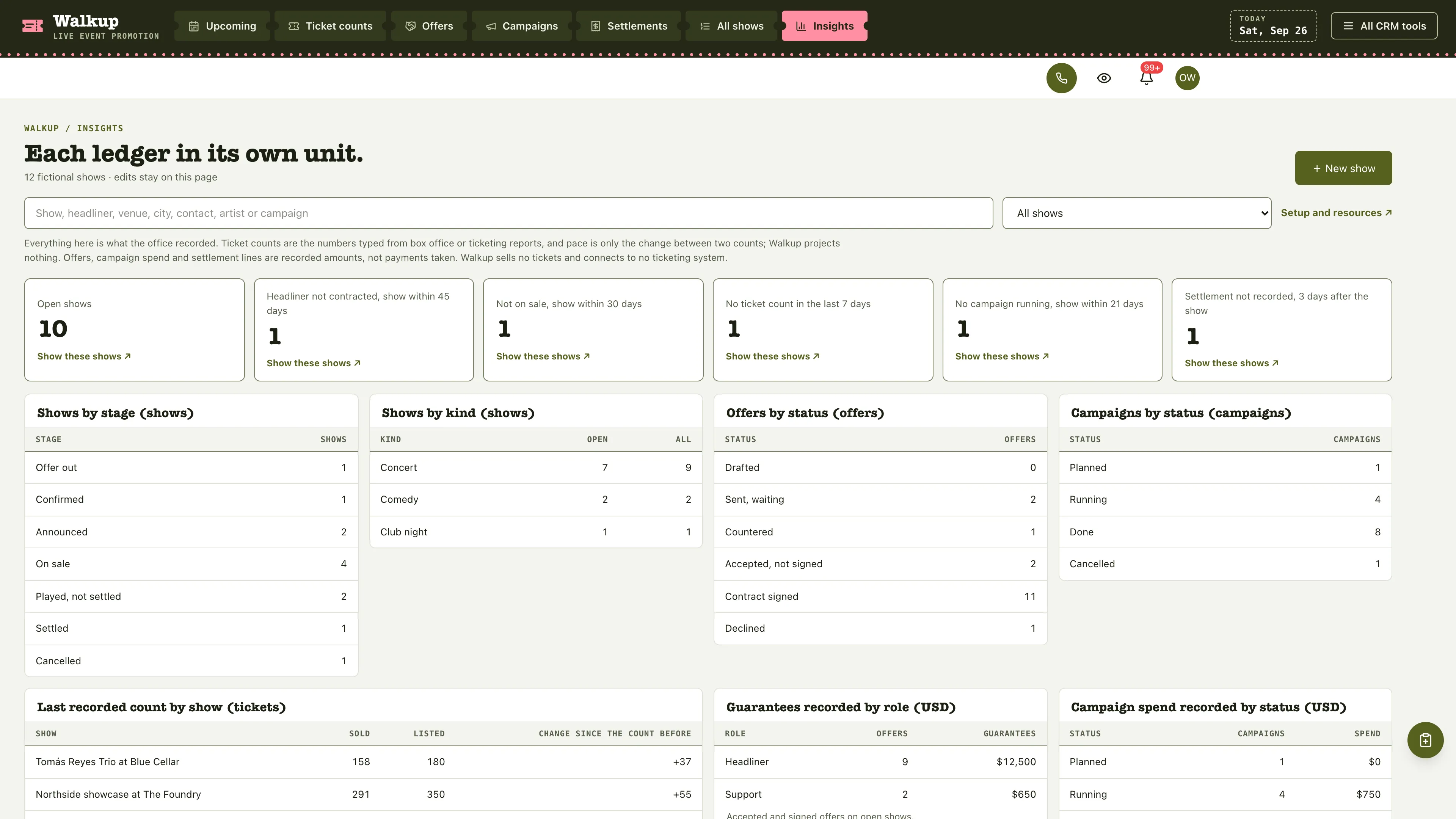Click the Comedy kind row
Viewport: 1456px width, 819px height.
click(x=536, y=500)
